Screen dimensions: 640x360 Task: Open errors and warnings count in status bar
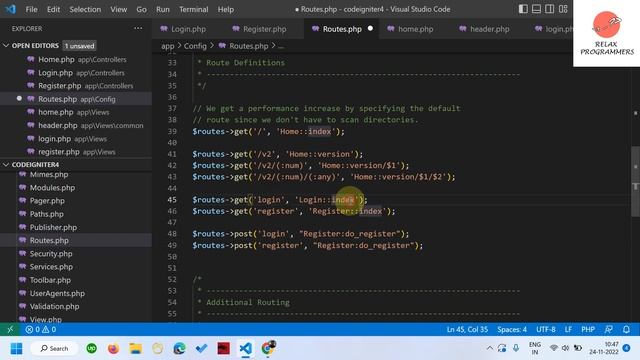coord(40,329)
